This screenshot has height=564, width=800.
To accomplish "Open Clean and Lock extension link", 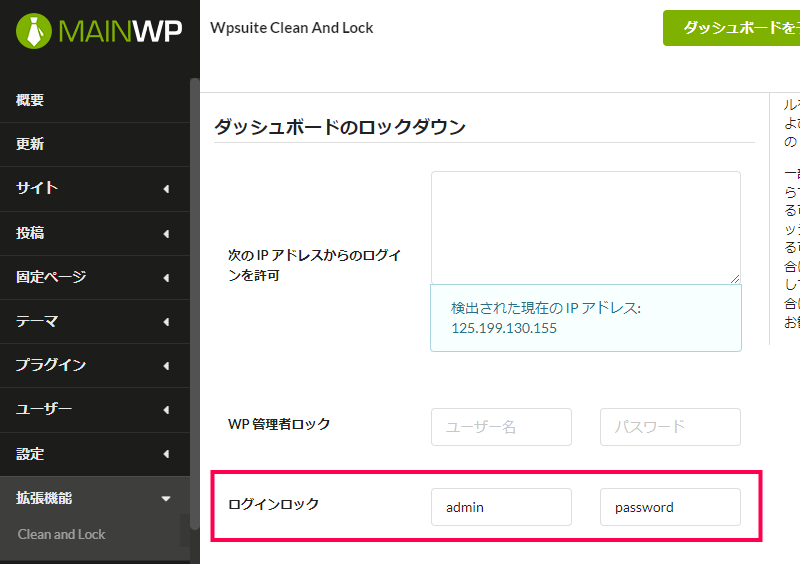I will 61,534.
